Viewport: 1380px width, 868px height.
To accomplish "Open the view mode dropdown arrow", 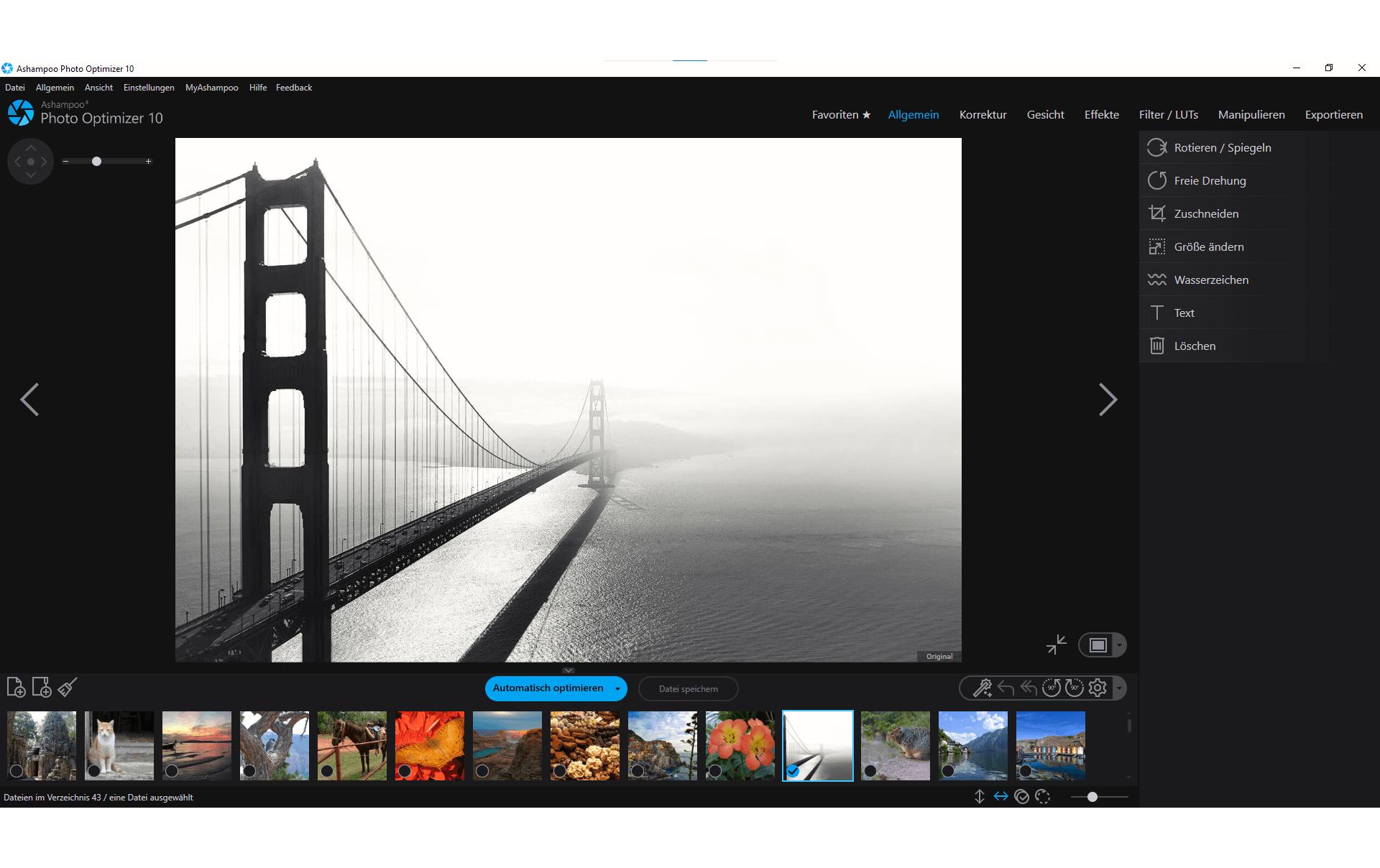I will (1119, 645).
